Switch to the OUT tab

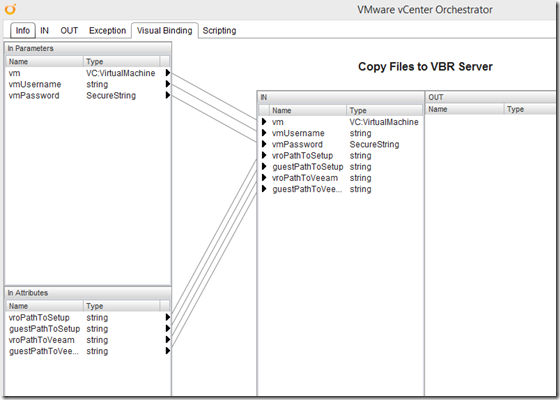pyautogui.click(x=69, y=30)
